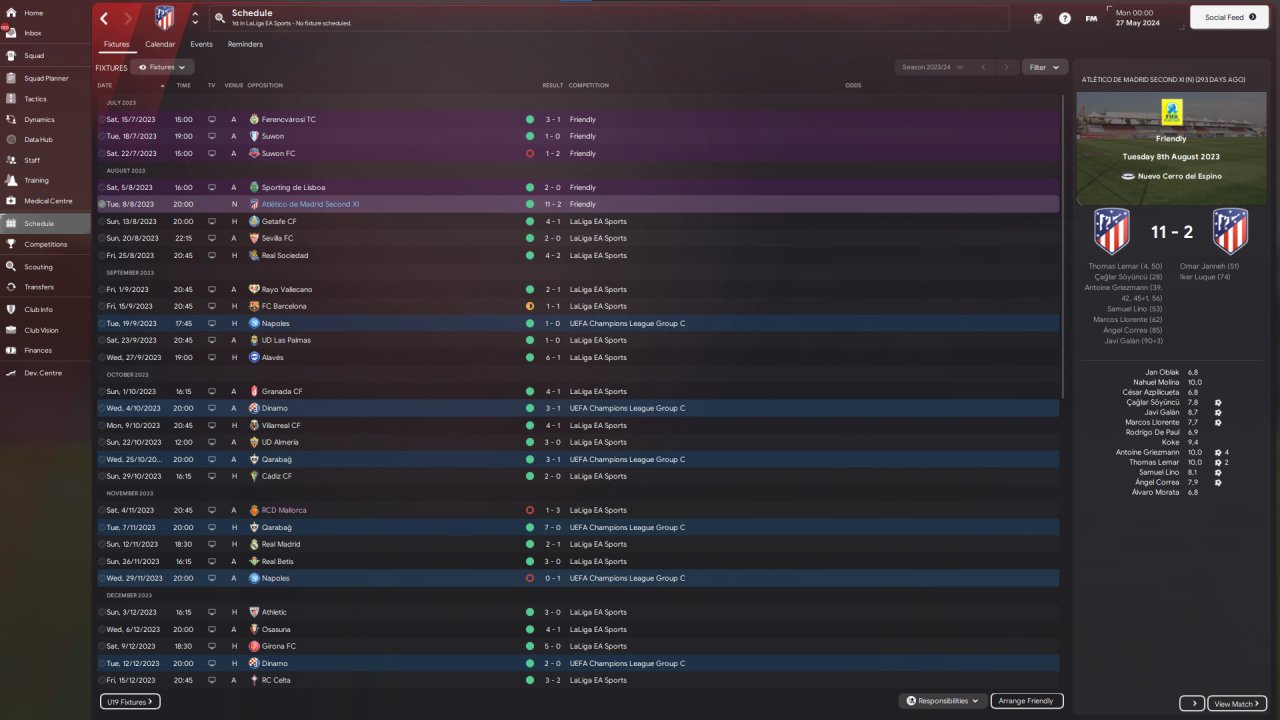The image size is (1280, 720).
Task: Open the Responsibilities dropdown
Action: pyautogui.click(x=943, y=701)
